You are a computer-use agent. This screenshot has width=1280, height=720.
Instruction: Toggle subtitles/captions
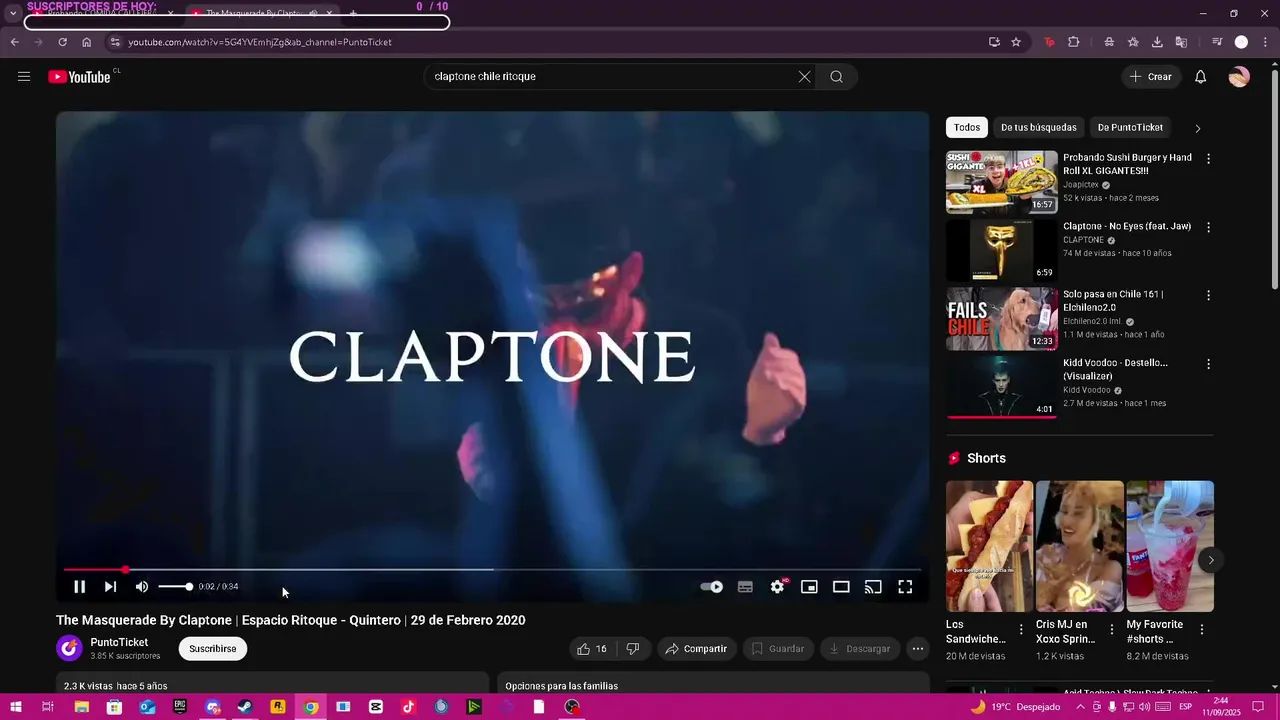(x=745, y=587)
